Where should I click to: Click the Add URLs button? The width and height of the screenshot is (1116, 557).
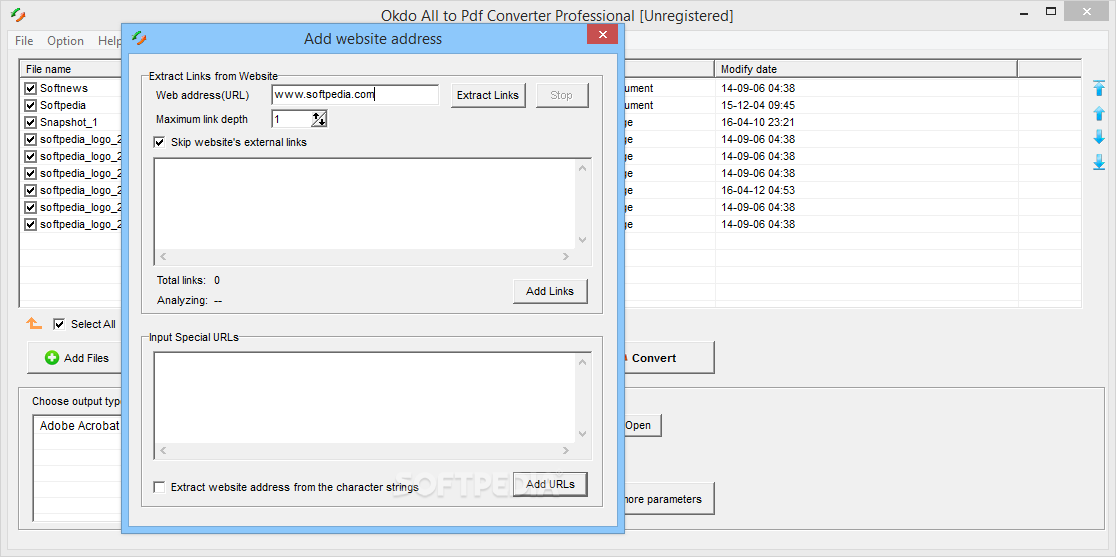coord(550,484)
